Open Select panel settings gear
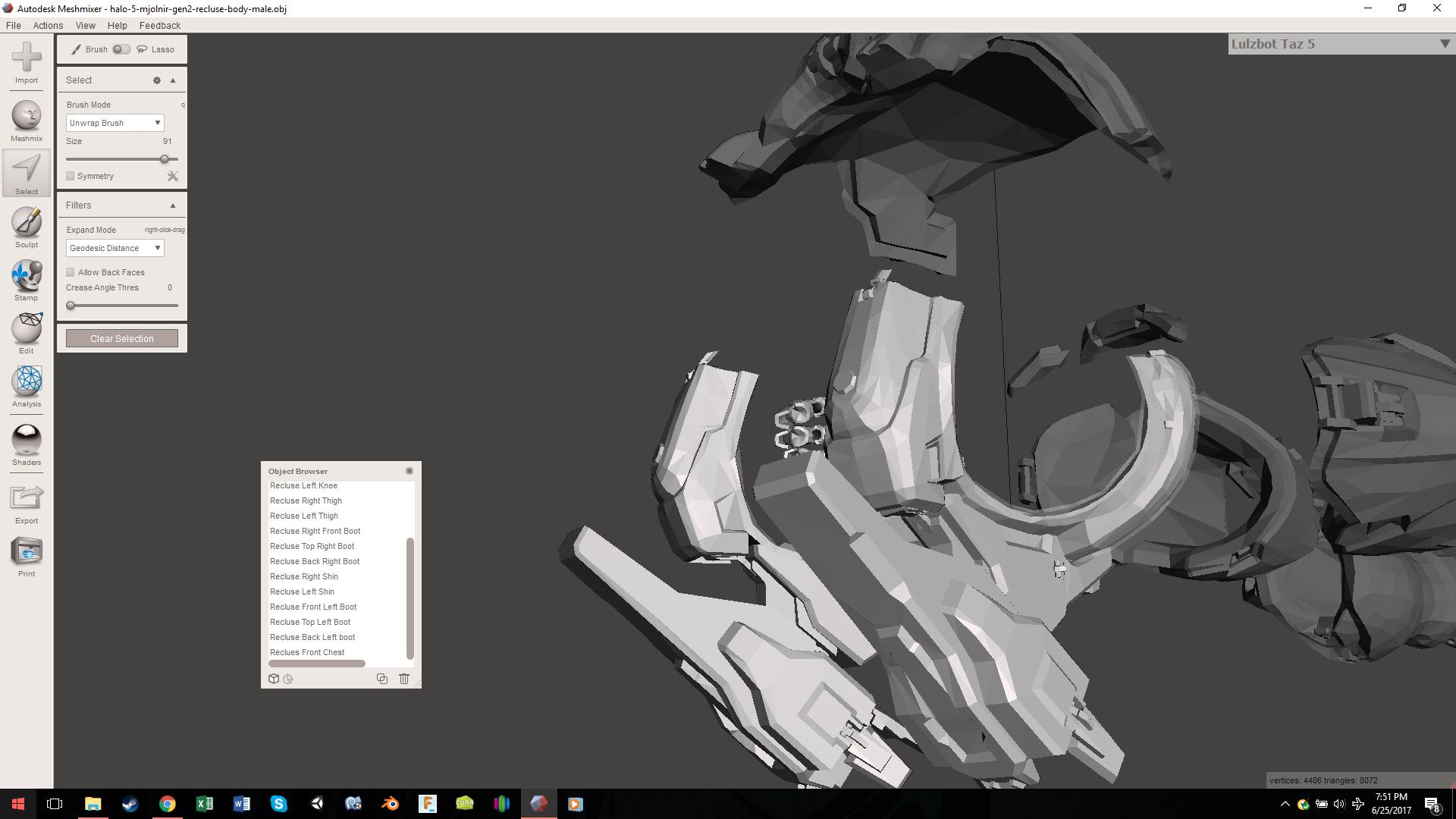The width and height of the screenshot is (1456, 819). tap(157, 80)
